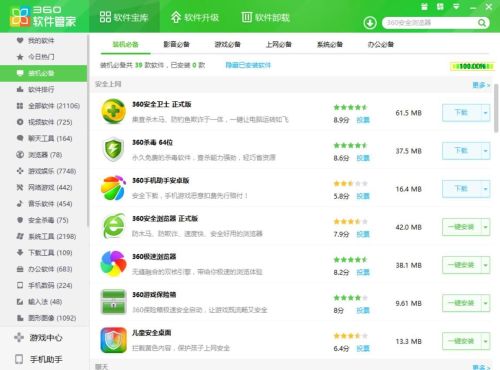The height and width of the screenshot is (370, 500).
Task: Select 装机必备 in the left sidebar
Action: click(x=43, y=73)
